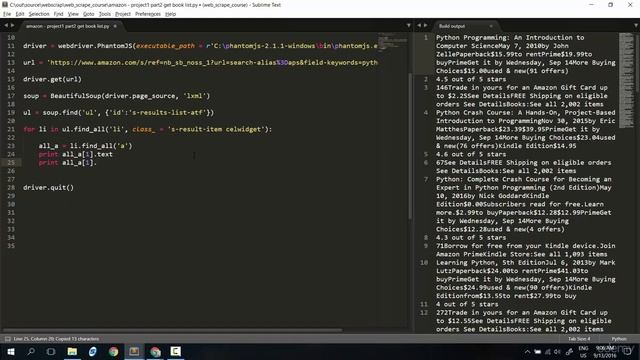Image resolution: width=640 pixels, height=360 pixels.
Task: Open the Tools menu
Action: [x=105, y=14]
